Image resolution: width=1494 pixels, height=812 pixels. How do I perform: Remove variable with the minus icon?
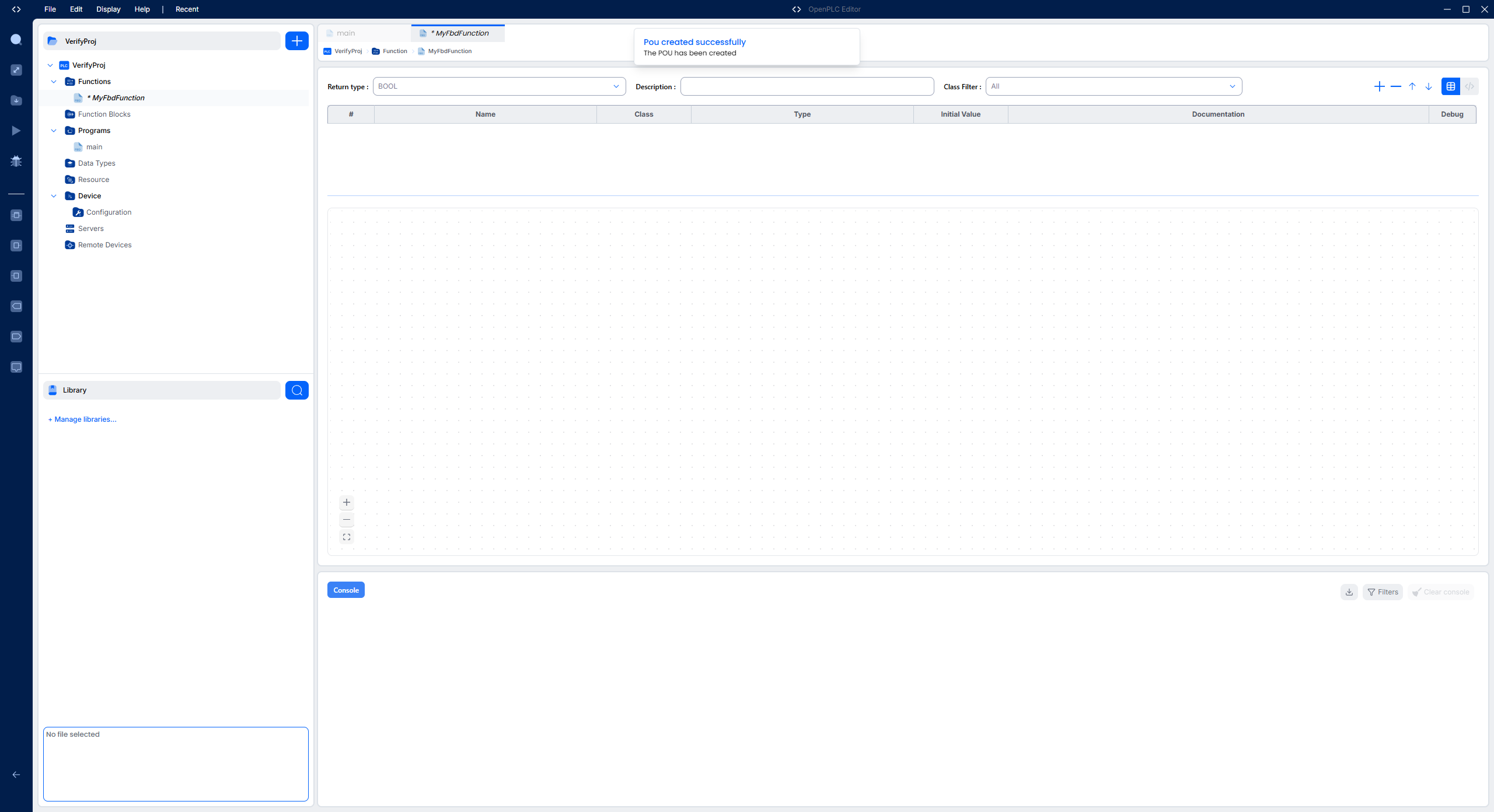coord(1396,86)
